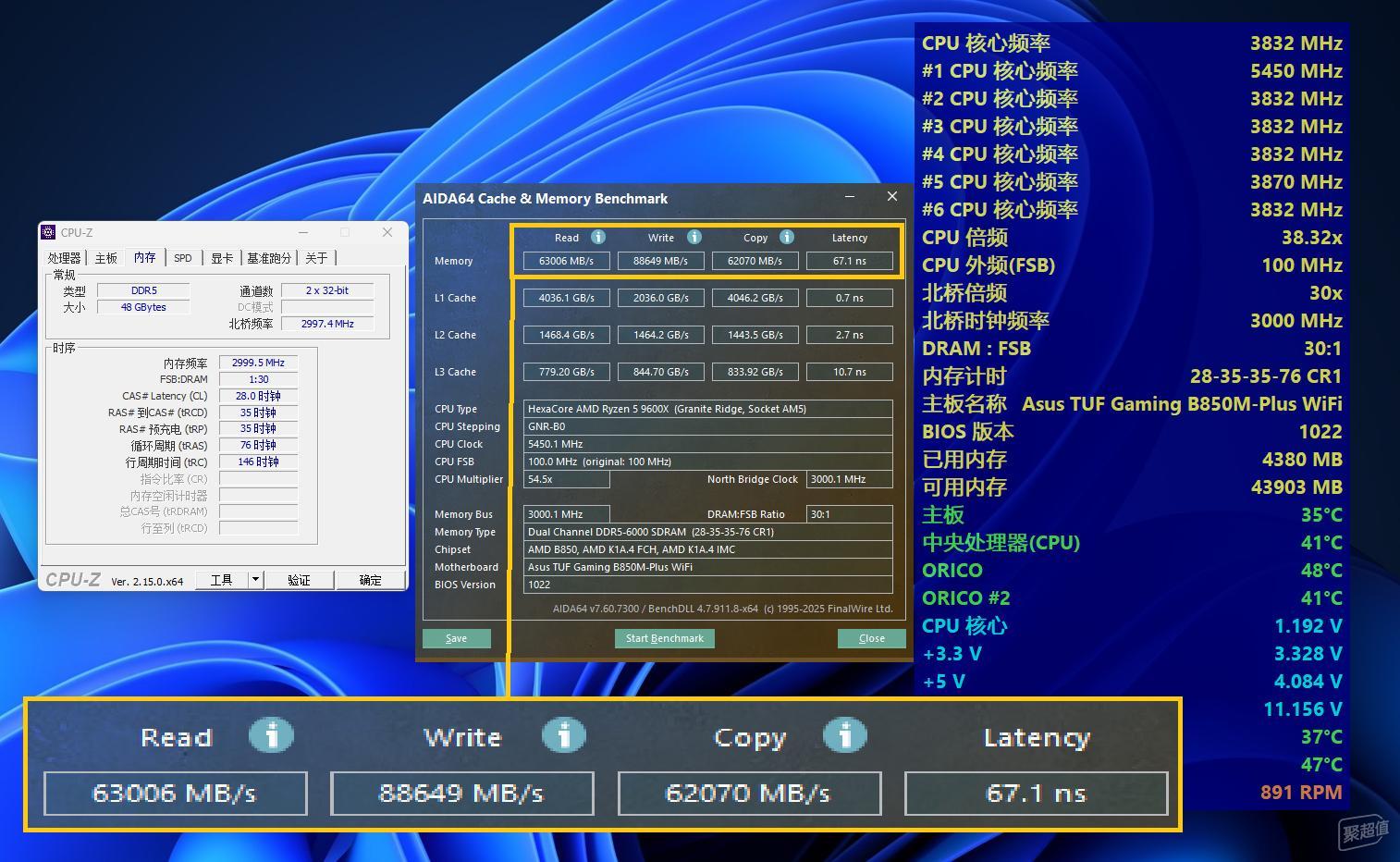The width and height of the screenshot is (1400, 862).
Task: Click the L2 Cache latency value 2.7 ns
Action: (x=850, y=335)
